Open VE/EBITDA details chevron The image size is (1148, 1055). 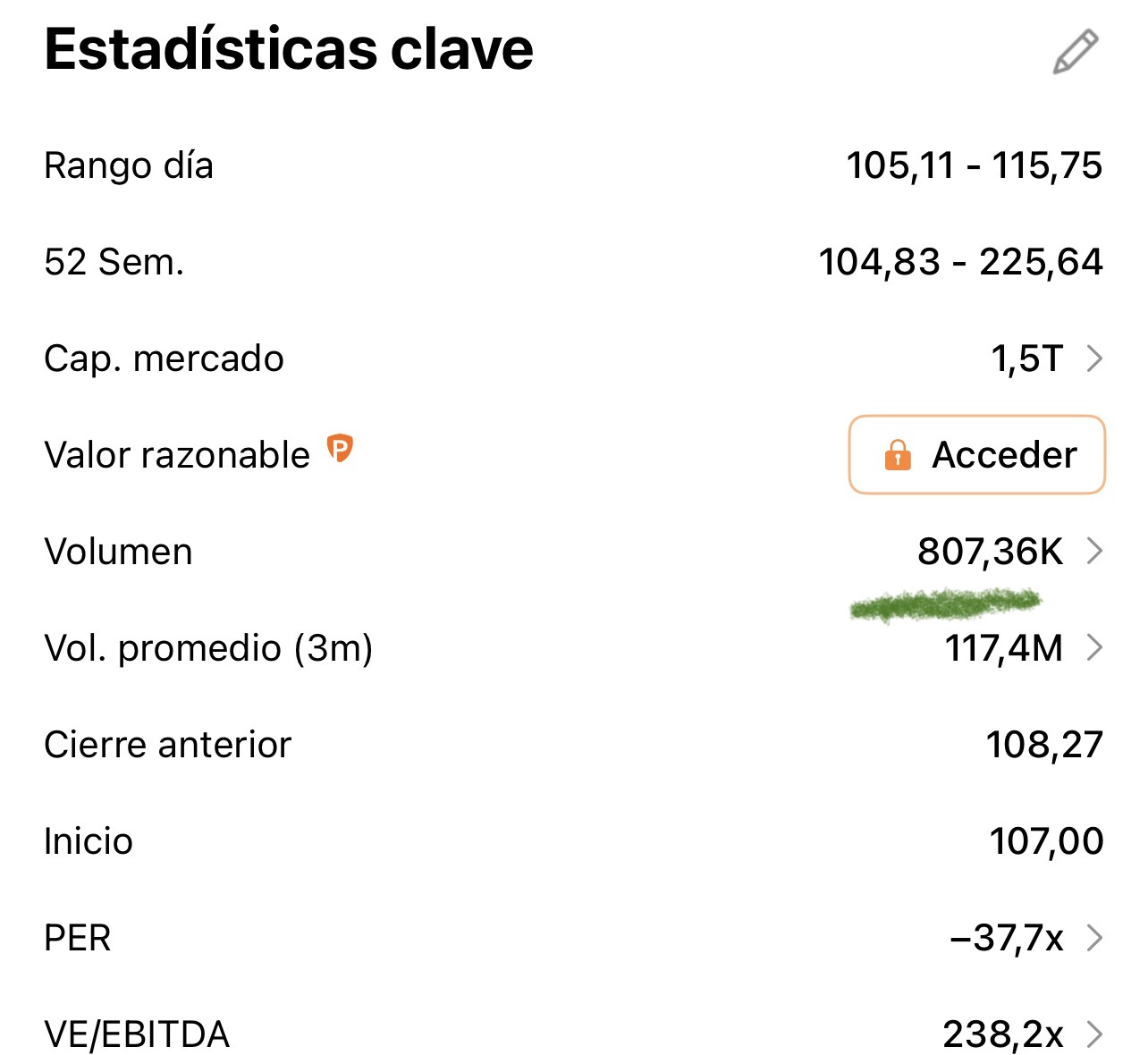pyautogui.click(x=1094, y=1034)
